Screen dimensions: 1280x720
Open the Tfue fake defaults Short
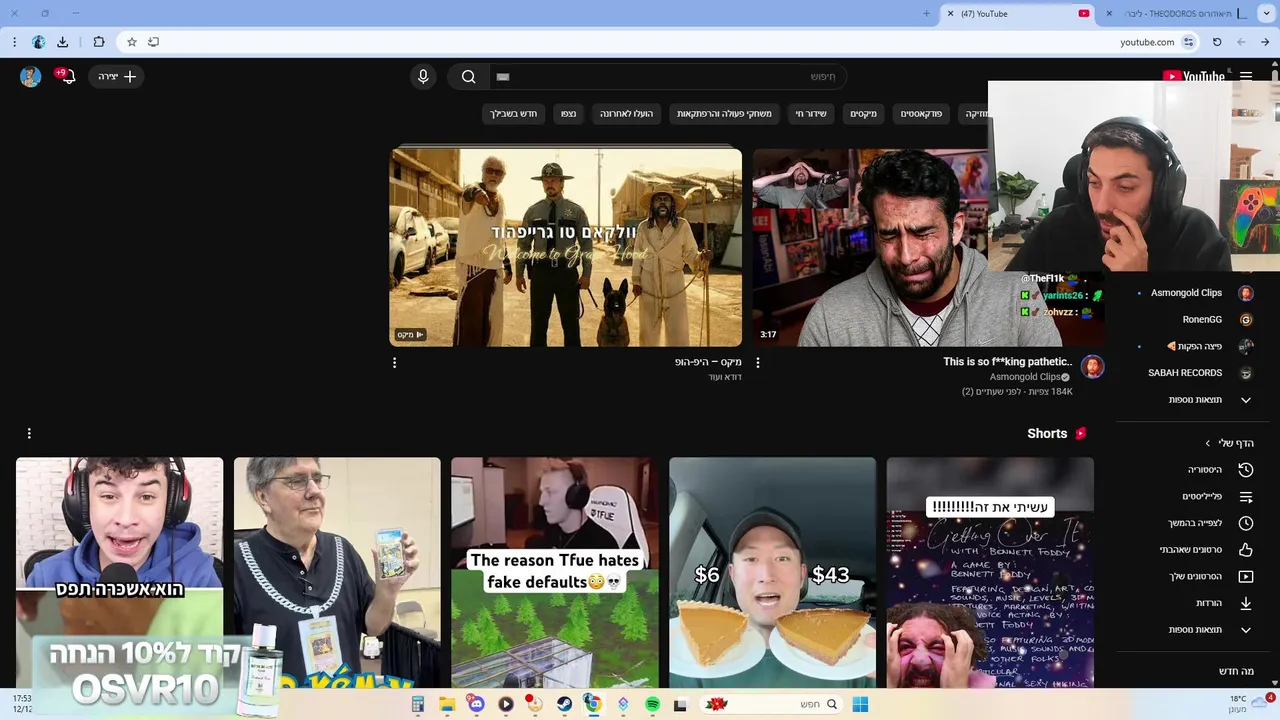(x=555, y=573)
